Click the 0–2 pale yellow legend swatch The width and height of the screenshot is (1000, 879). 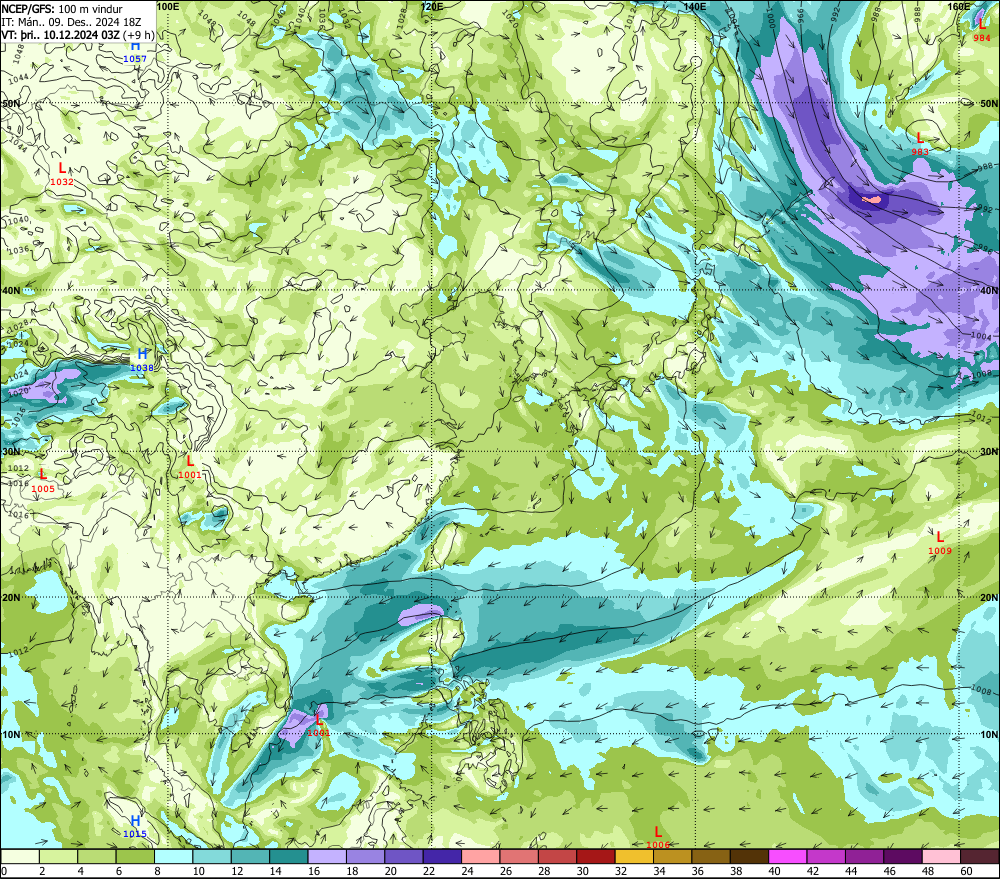coord(20,856)
